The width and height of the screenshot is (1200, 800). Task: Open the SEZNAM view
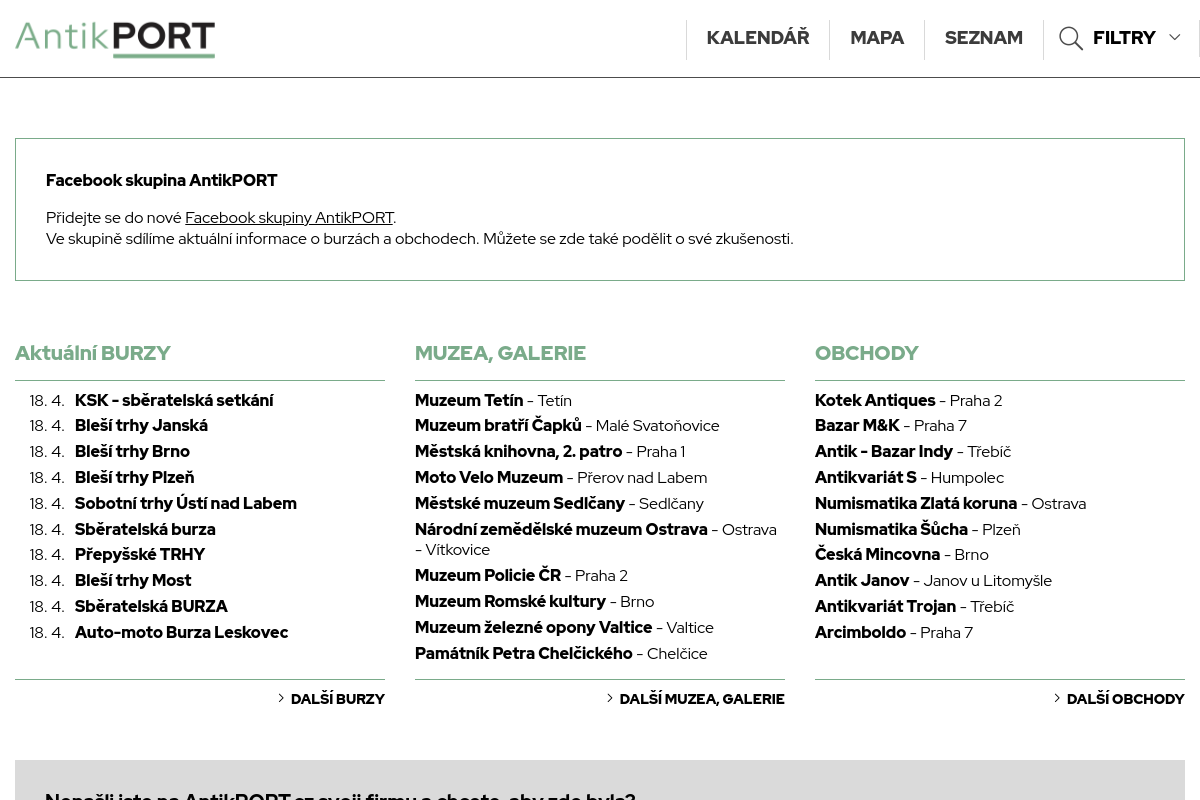[x=983, y=38]
